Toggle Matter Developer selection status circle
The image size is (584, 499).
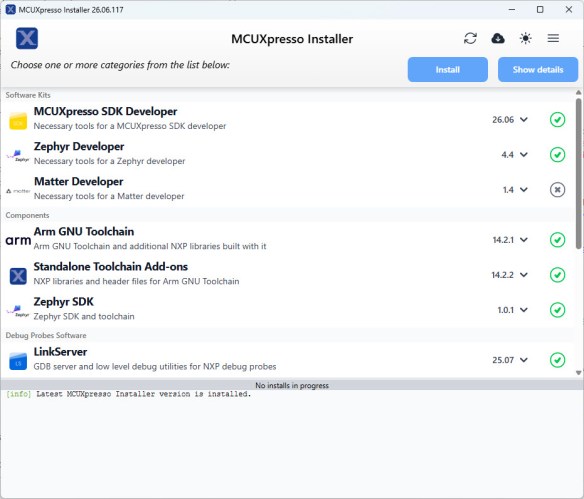(557, 190)
